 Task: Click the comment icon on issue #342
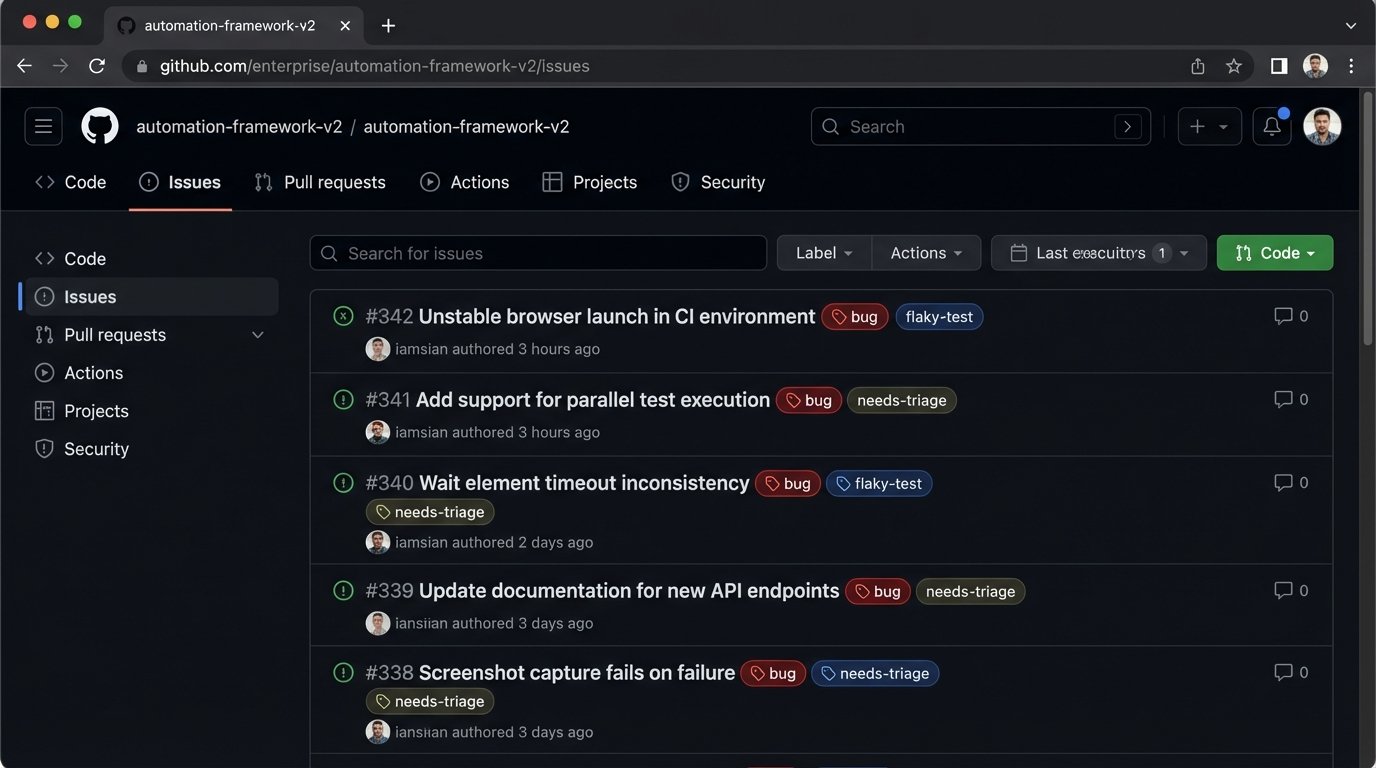click(1283, 315)
